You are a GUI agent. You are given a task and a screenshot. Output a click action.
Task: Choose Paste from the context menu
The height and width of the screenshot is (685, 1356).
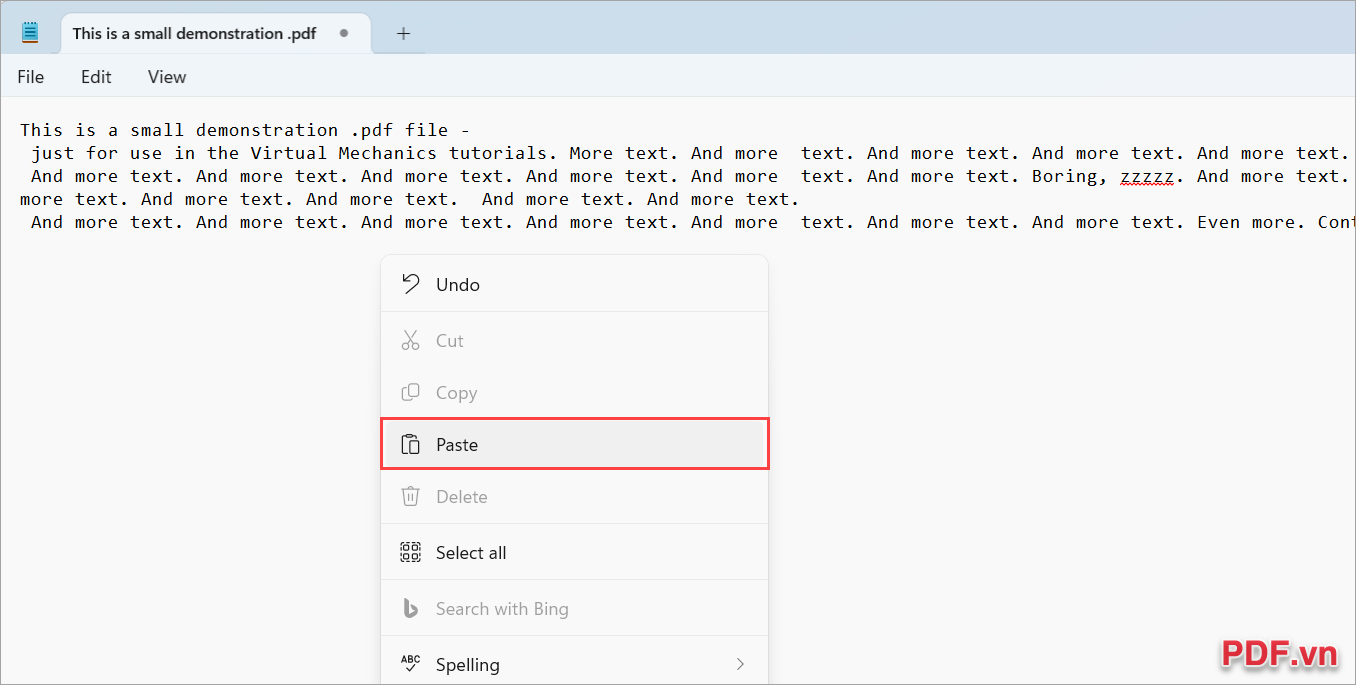click(x=574, y=444)
